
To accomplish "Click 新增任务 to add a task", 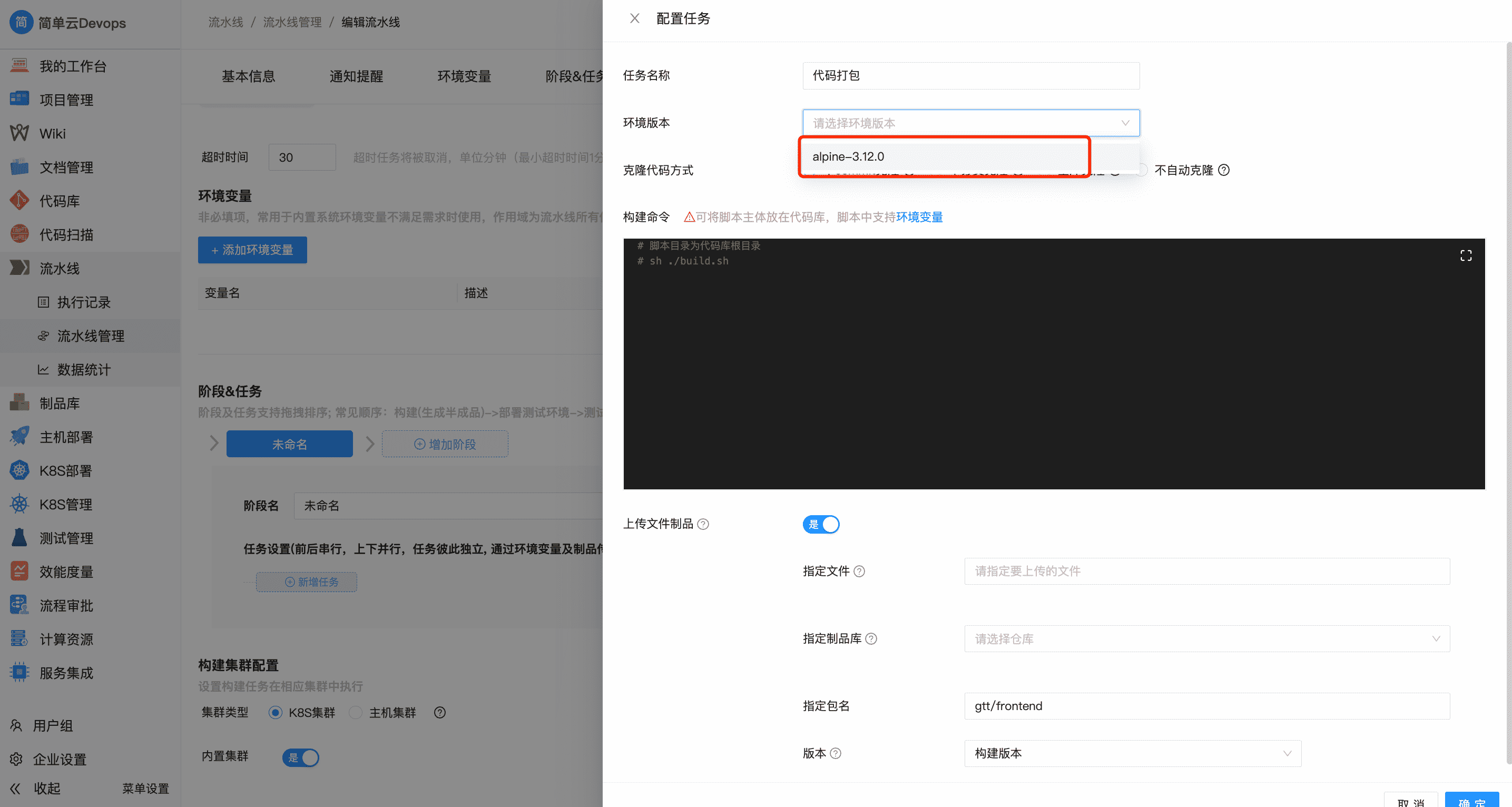I will point(307,582).
